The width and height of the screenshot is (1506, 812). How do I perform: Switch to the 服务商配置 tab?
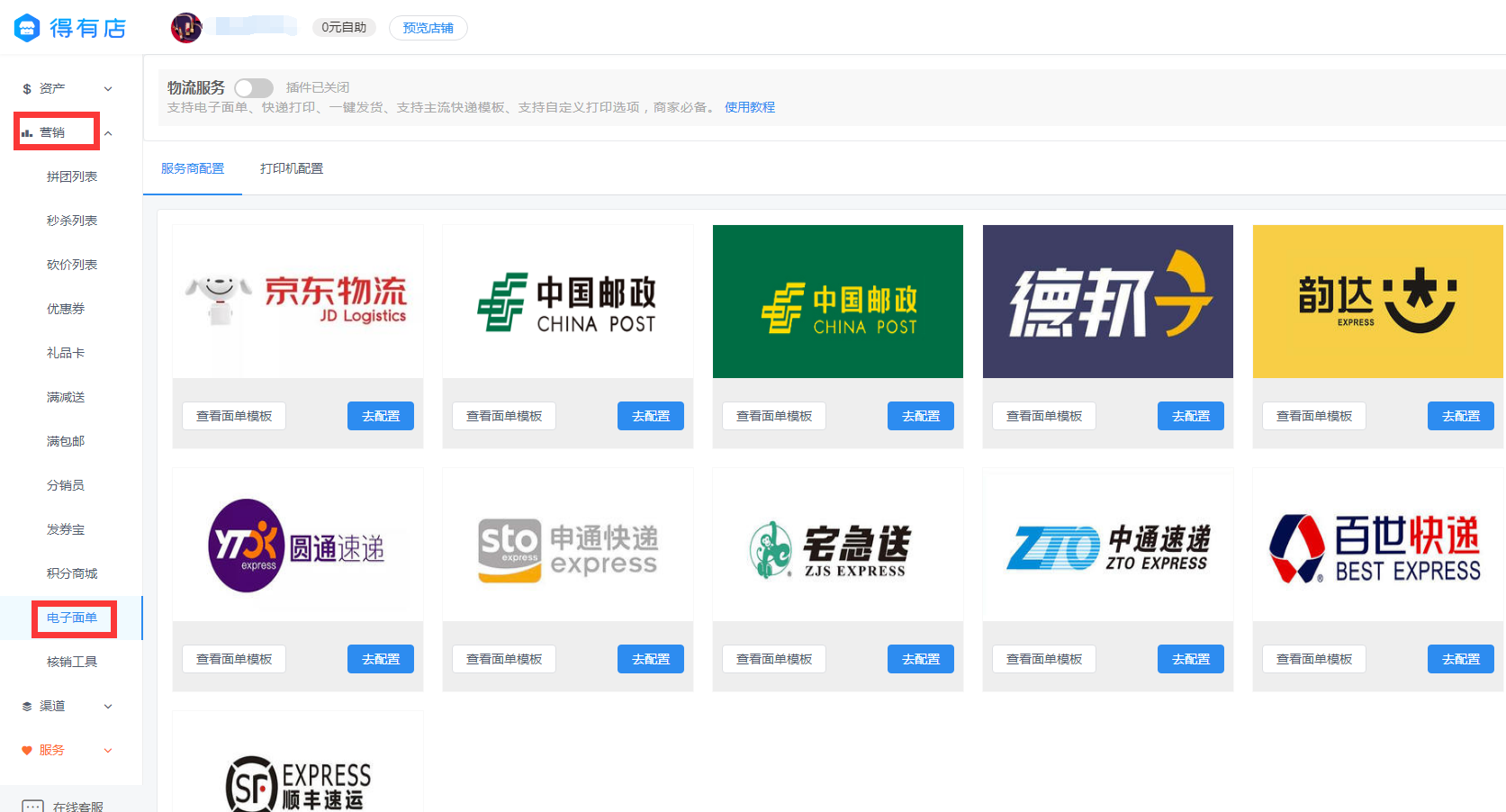193,168
